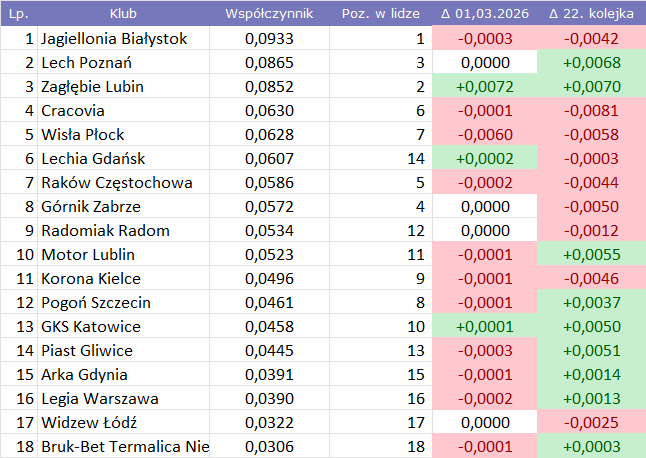
Task: Select the Lp. column header
Action: (18, 14)
